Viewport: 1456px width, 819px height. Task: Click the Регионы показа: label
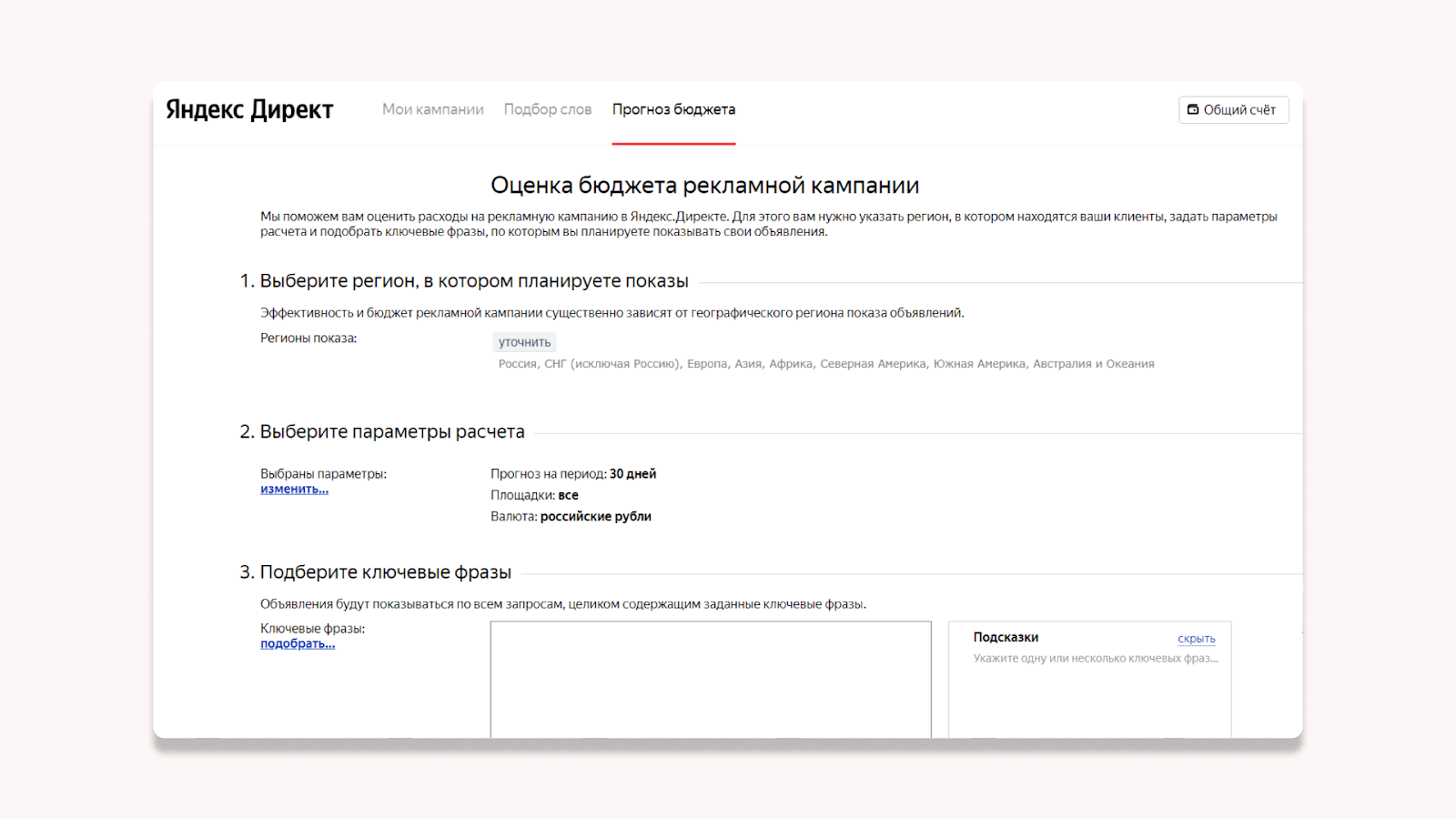[308, 339]
